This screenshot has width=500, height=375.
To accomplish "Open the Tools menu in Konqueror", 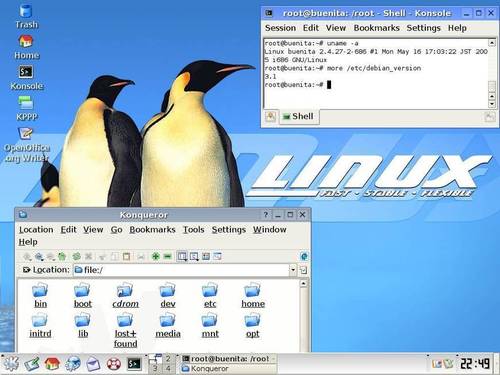I will pyautogui.click(x=193, y=230).
